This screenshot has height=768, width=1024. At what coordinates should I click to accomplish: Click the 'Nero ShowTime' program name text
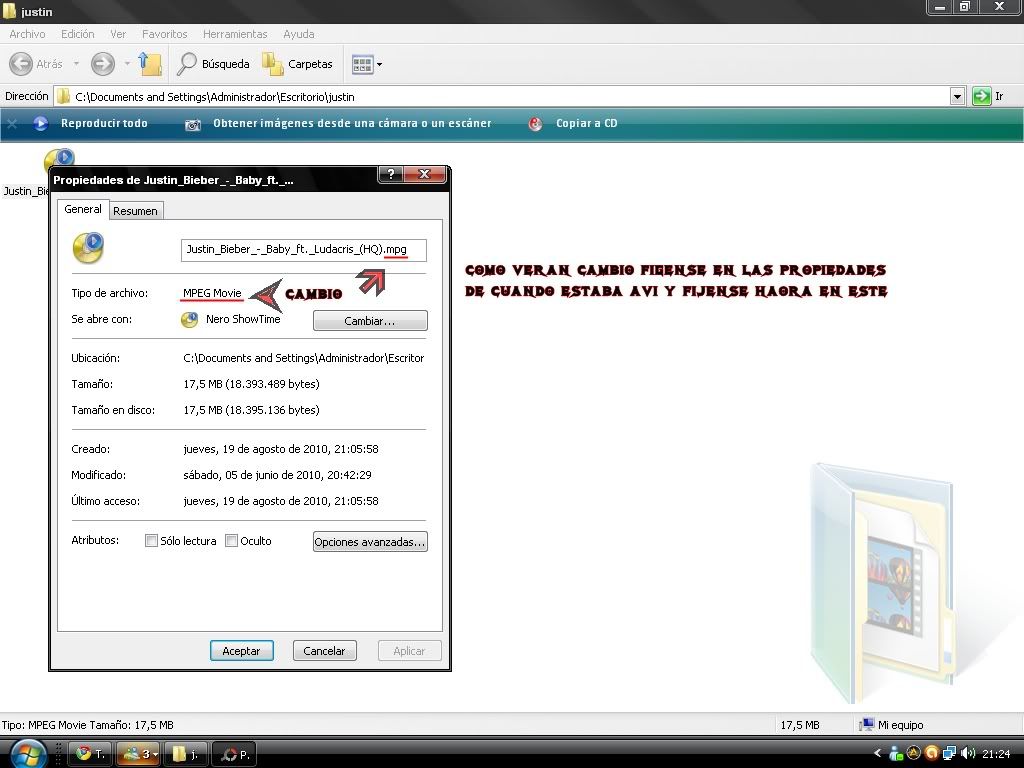243,319
